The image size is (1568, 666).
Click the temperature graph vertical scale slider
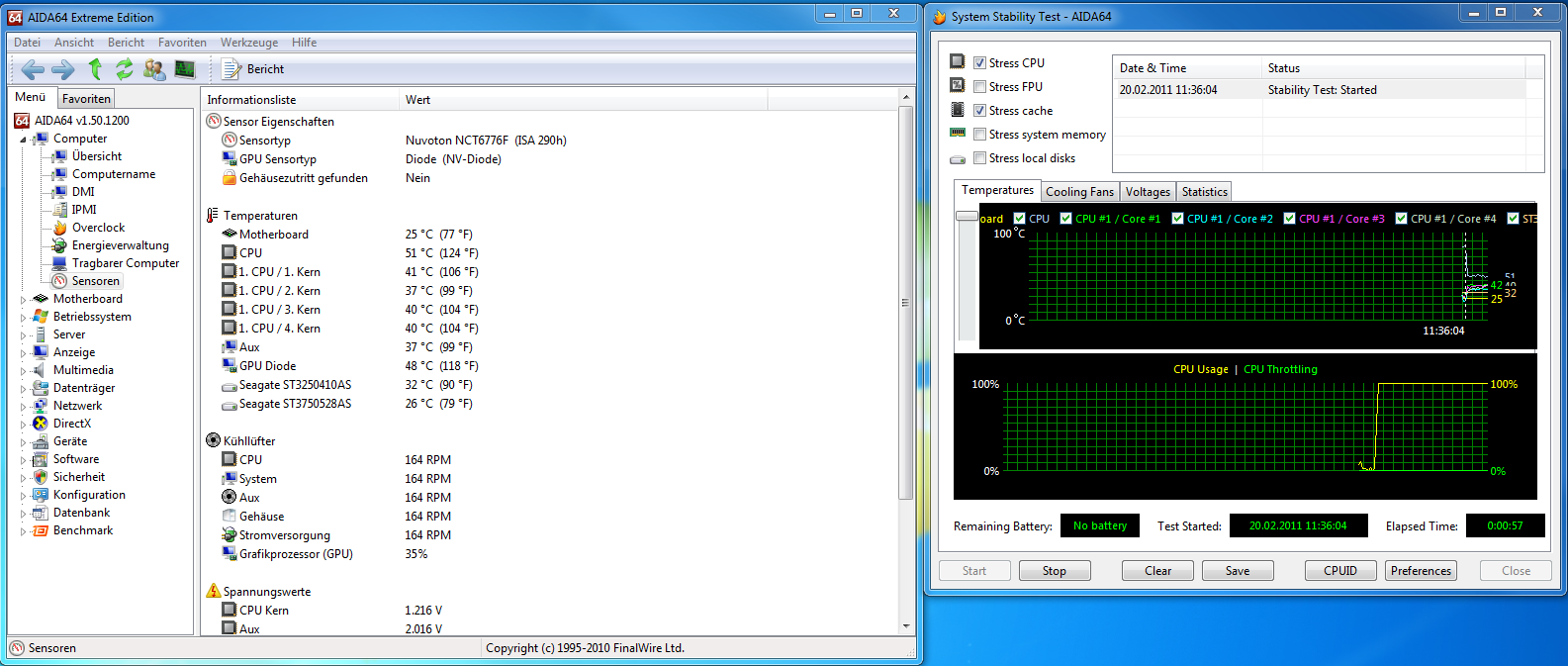click(967, 216)
